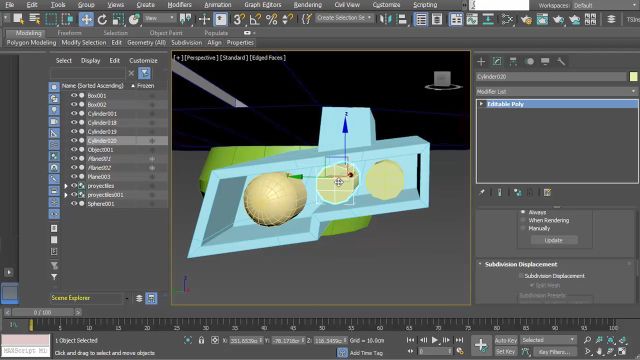Hide Cylinder020 using its eye icon
The height and width of the screenshot is (360, 640).
click(74, 140)
